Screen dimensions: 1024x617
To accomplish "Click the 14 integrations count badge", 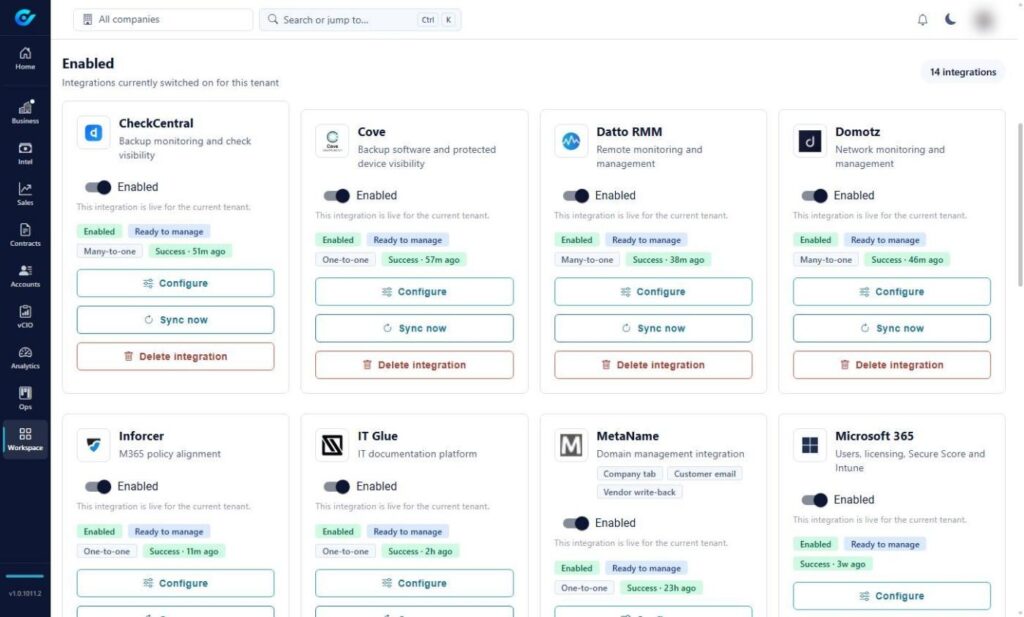I will (963, 72).
